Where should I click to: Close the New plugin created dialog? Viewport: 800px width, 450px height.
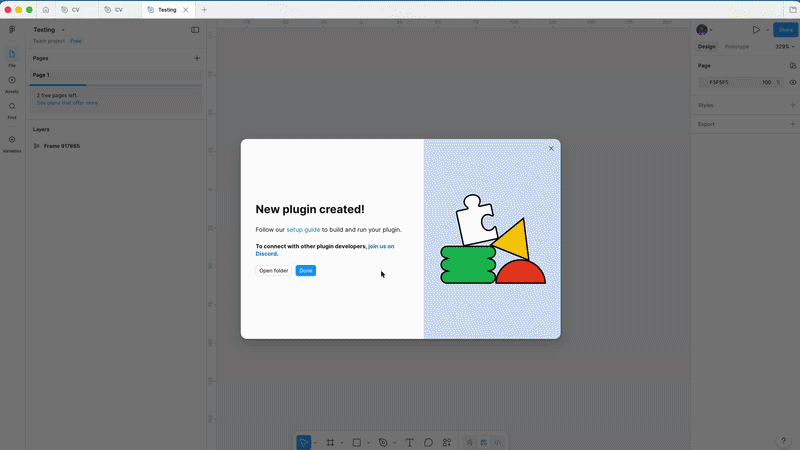(551, 148)
